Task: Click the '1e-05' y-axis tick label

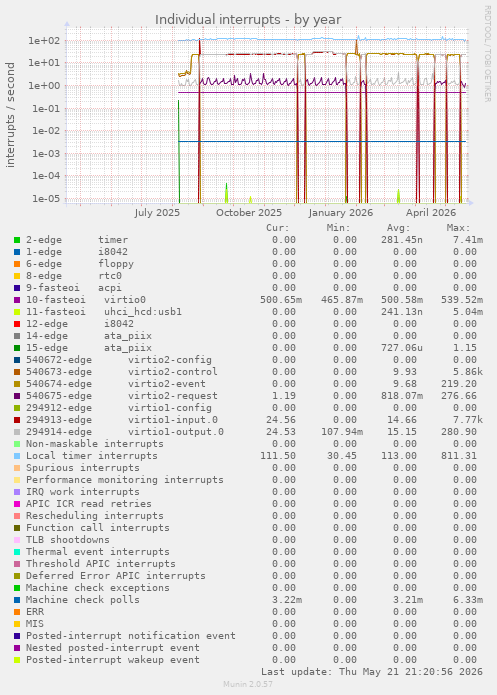Action: [x=46, y=199]
